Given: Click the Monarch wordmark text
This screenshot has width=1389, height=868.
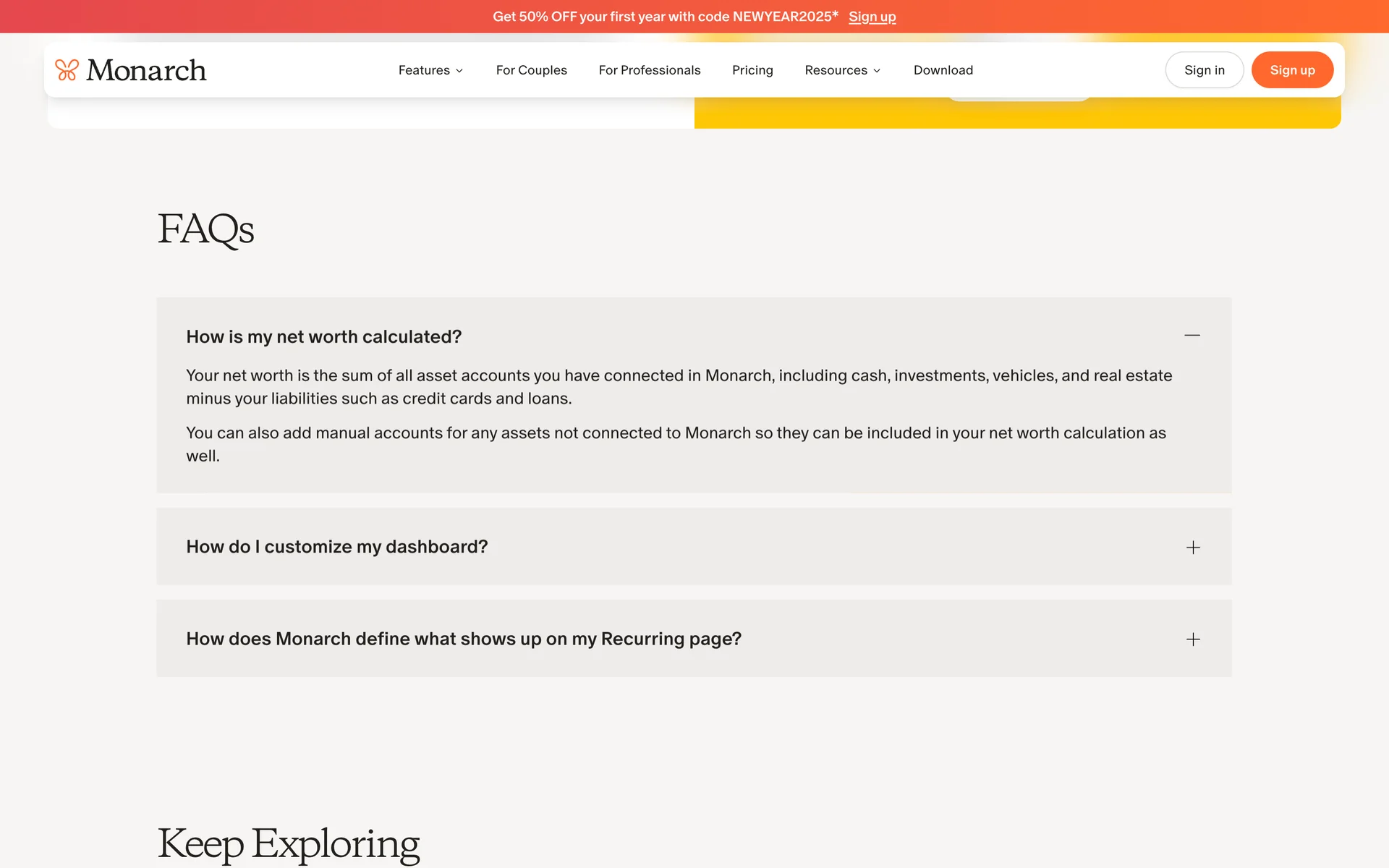Looking at the screenshot, I should tap(146, 70).
